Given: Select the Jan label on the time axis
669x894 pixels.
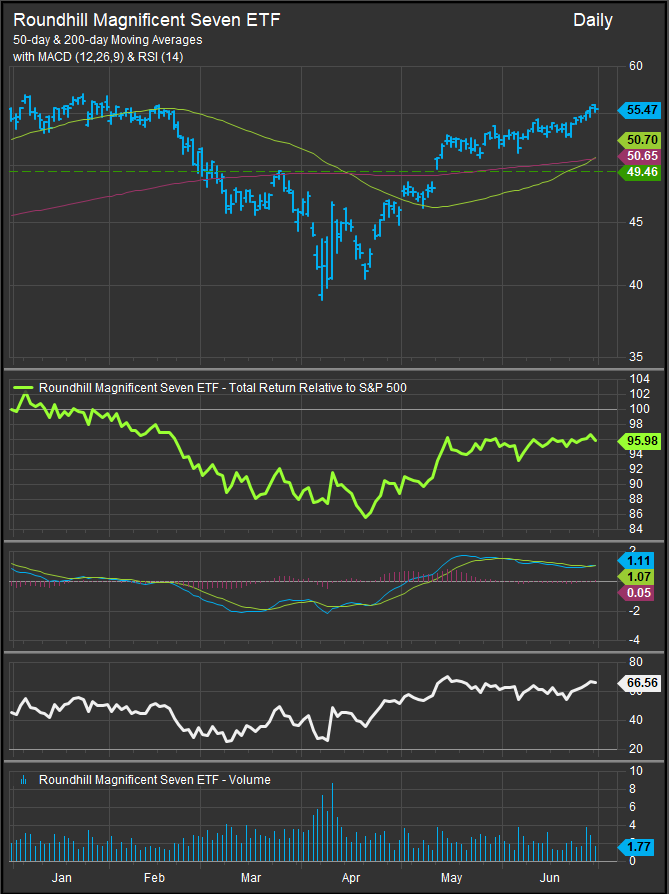Looking at the screenshot, I should point(62,878).
